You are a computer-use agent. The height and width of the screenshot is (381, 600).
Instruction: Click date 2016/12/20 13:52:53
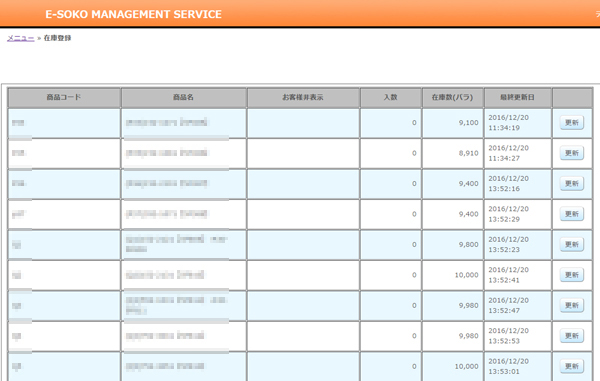[x=509, y=336]
